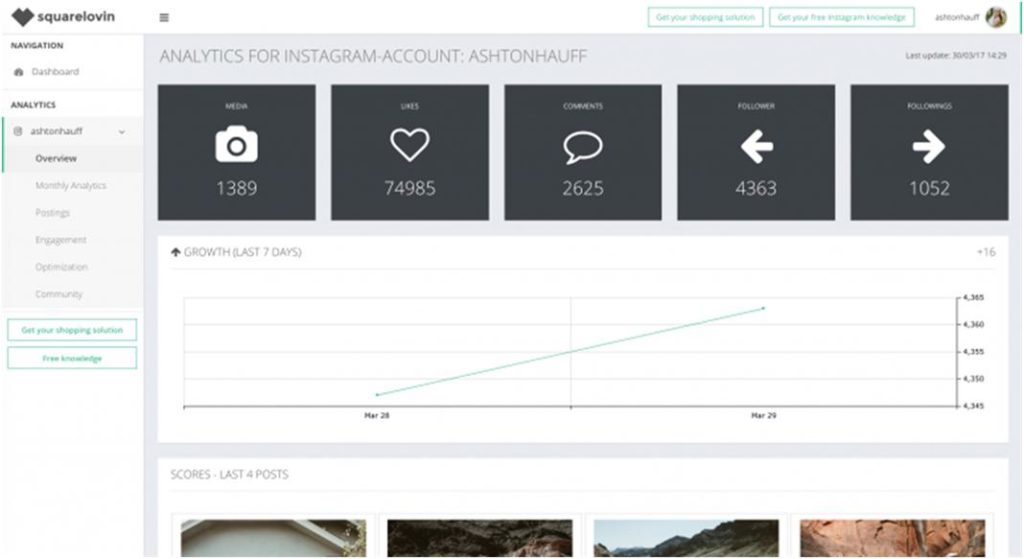The height and width of the screenshot is (559, 1024).
Task: Click the Follower left arrow icon
Action: tap(756, 146)
